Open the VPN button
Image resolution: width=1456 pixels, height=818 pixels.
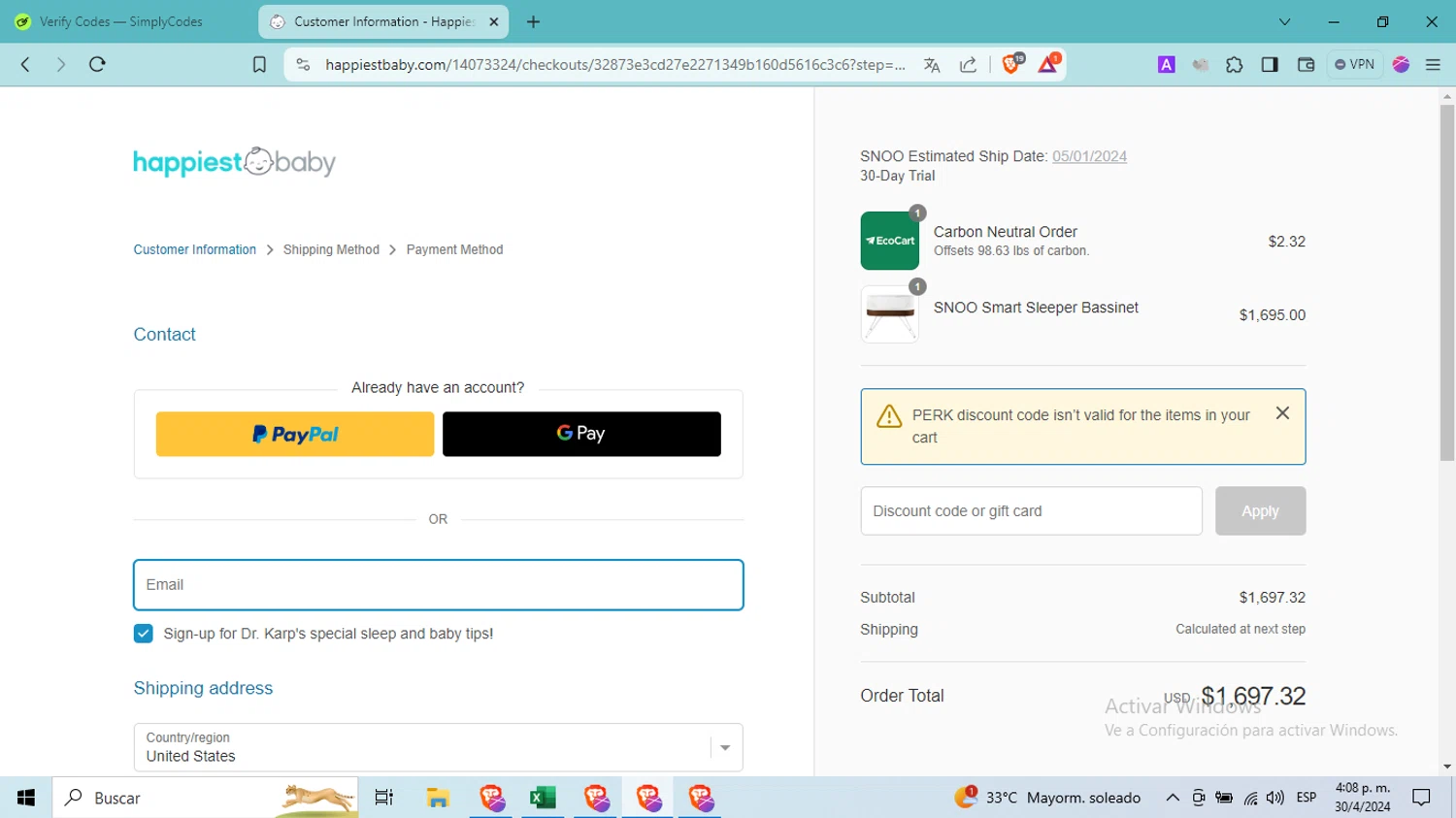pyautogui.click(x=1355, y=64)
